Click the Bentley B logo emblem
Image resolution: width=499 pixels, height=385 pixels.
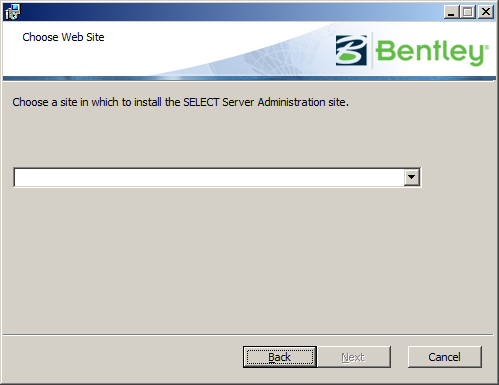(x=351, y=50)
